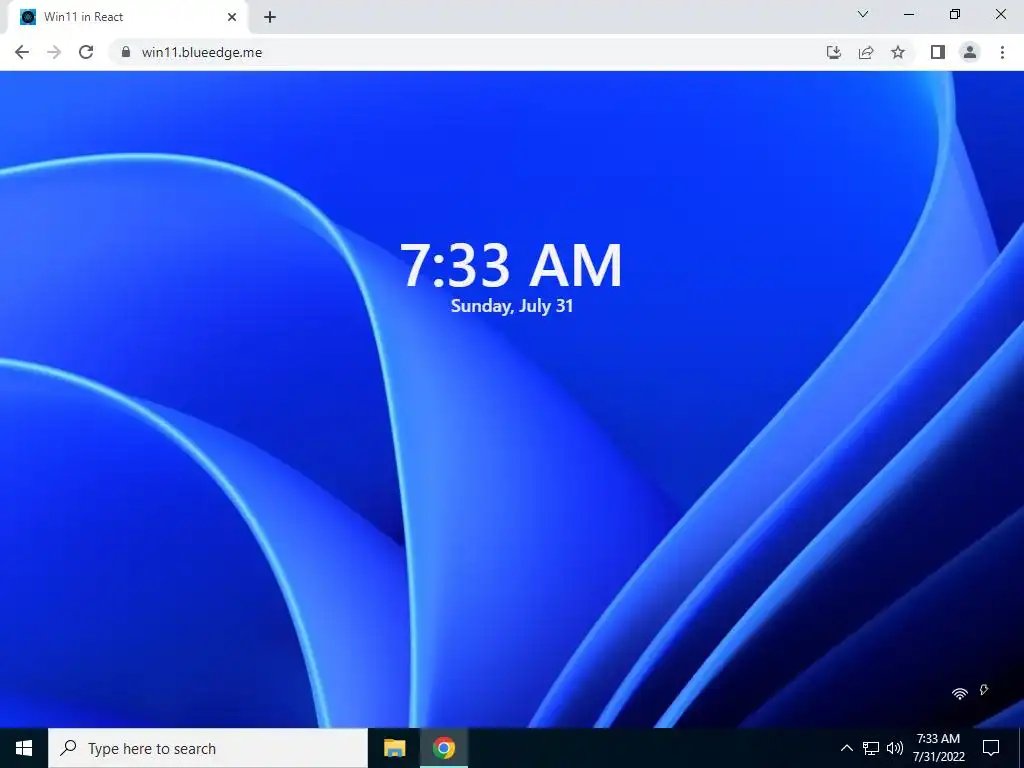This screenshot has height=768, width=1024.
Task: Click the 7:33 AM lock screen clock
Action: 511,265
